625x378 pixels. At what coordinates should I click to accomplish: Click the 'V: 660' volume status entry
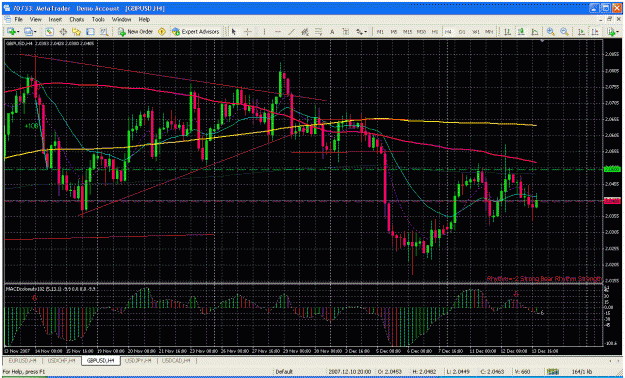click(x=523, y=372)
